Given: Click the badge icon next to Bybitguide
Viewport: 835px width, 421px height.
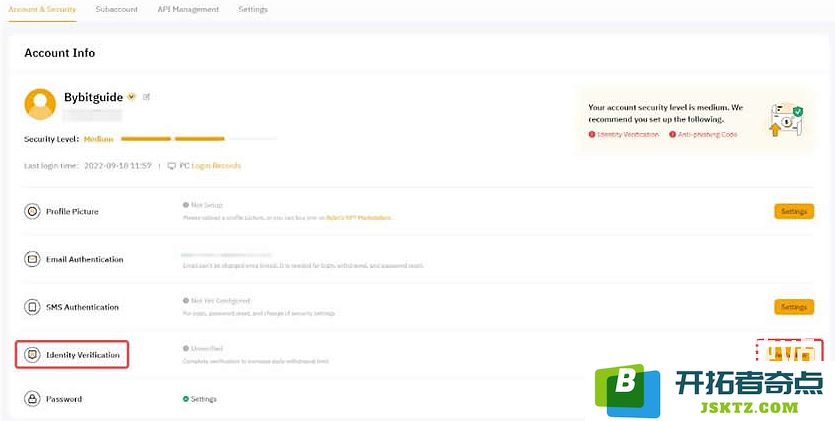Looking at the screenshot, I should (132, 97).
